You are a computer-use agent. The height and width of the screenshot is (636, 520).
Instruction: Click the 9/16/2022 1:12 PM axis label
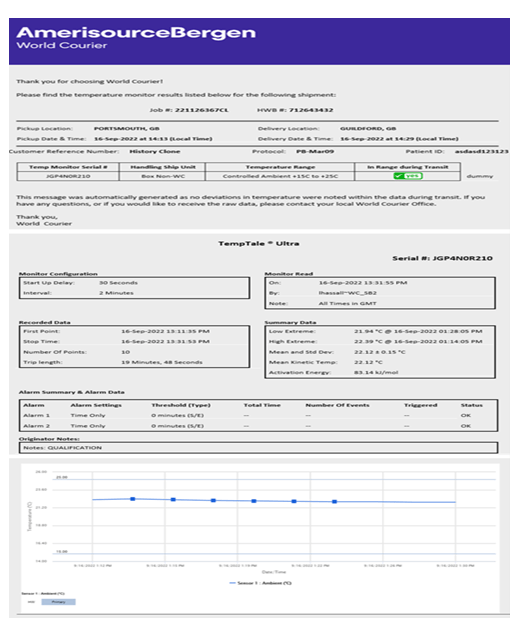[x=92, y=565]
